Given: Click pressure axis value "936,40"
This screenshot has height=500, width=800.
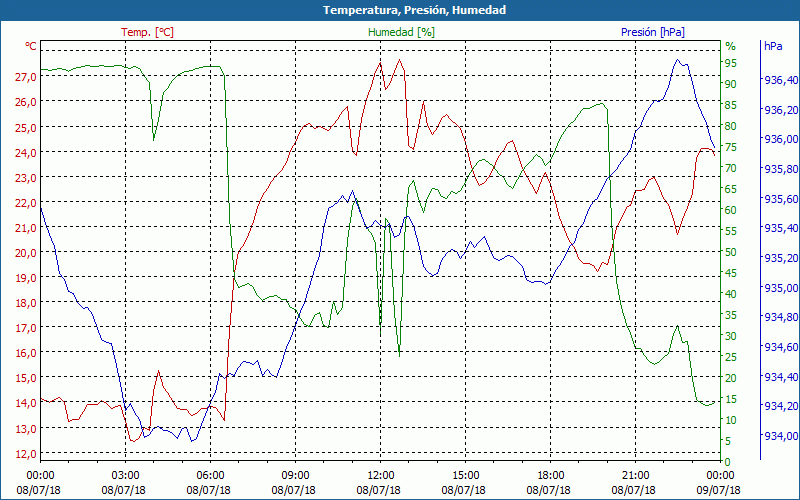Looking at the screenshot, I should [x=781, y=80].
